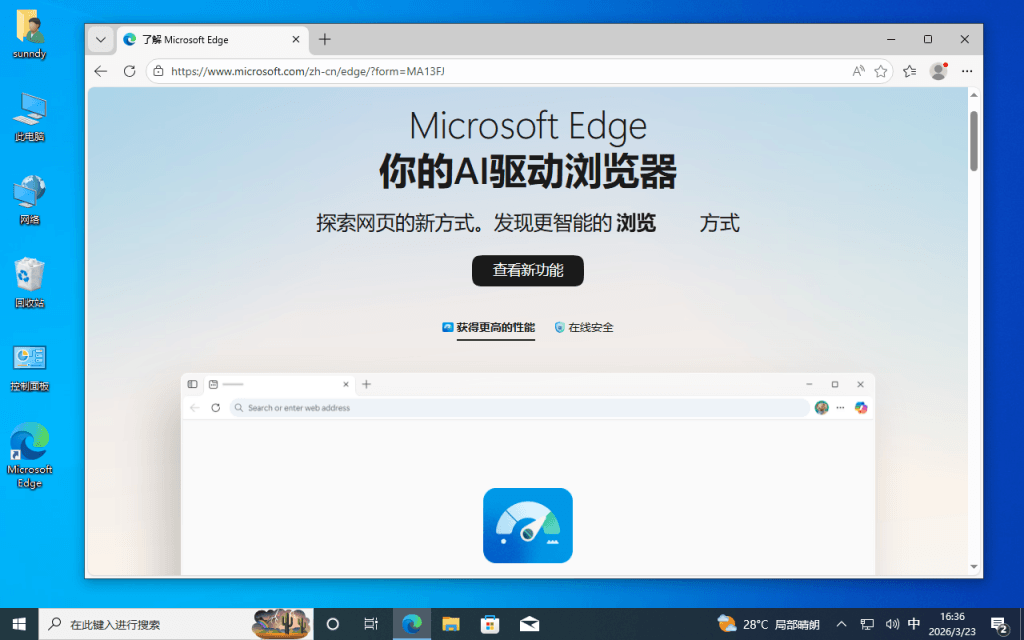Click the mockup browser profile avatar
The height and width of the screenshot is (640, 1024).
click(822, 408)
